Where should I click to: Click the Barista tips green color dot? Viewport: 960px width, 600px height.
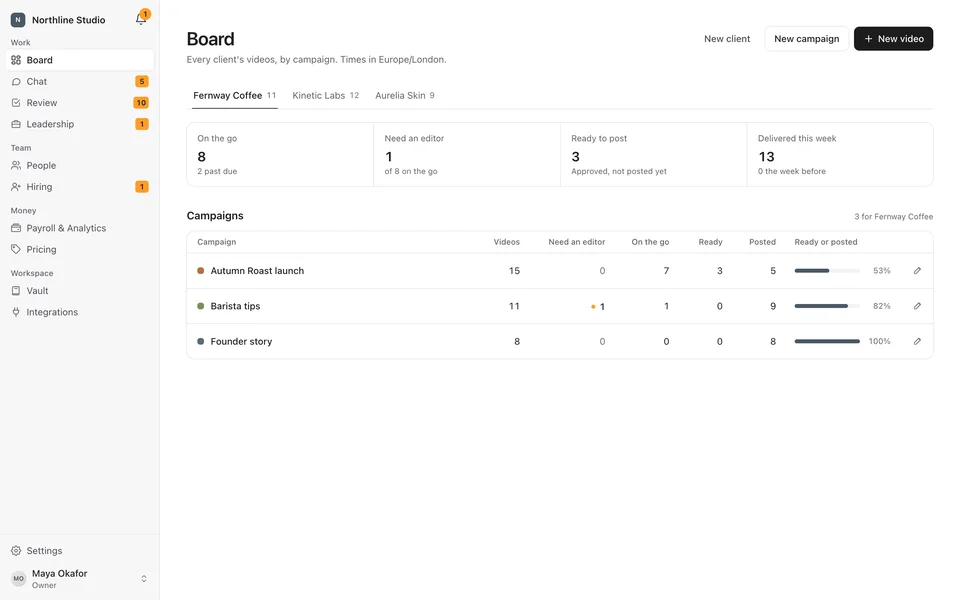pyautogui.click(x=200, y=306)
